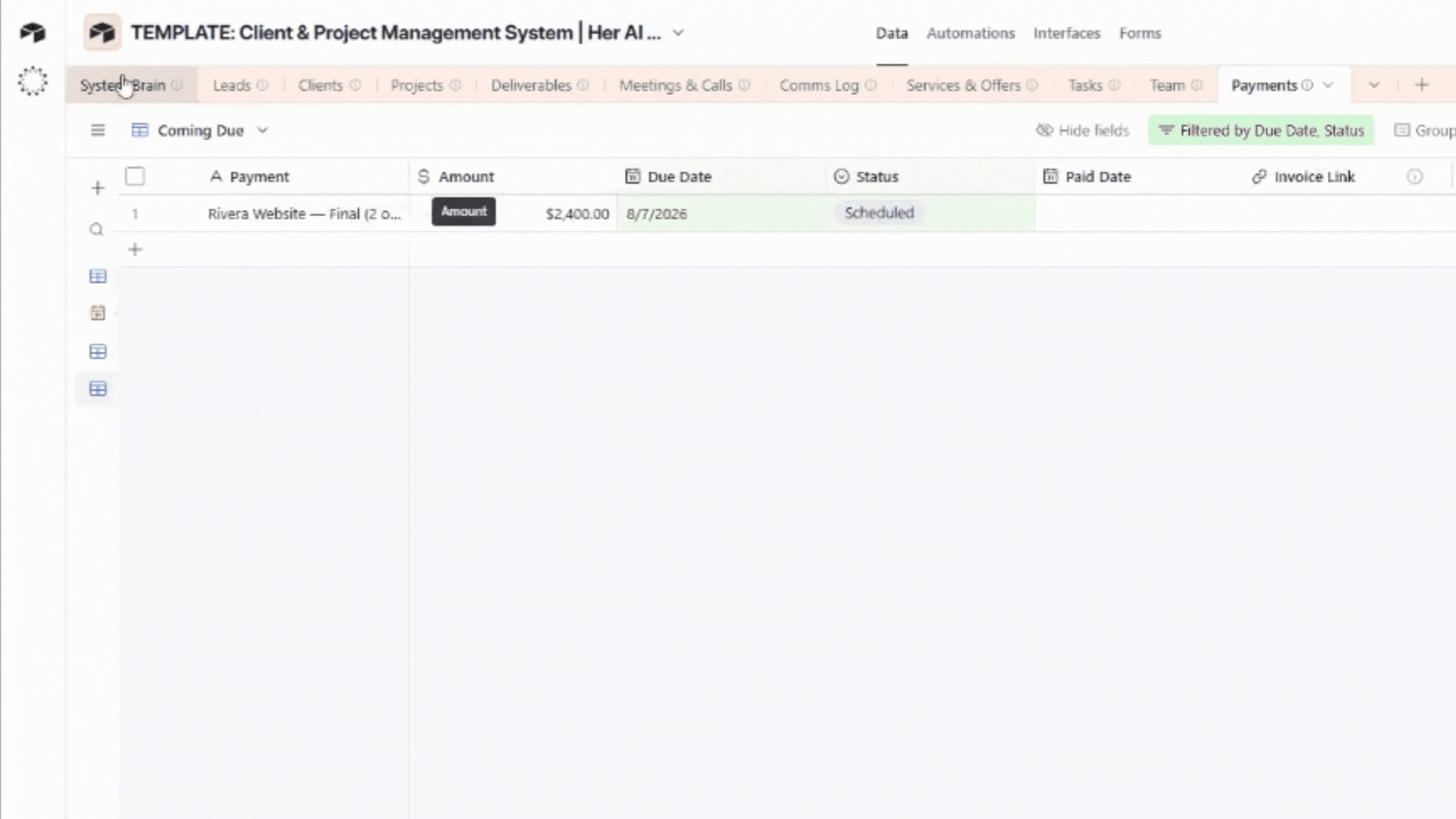The height and width of the screenshot is (819, 1456).
Task: Click the Due Date column header
Action: [x=722, y=177]
